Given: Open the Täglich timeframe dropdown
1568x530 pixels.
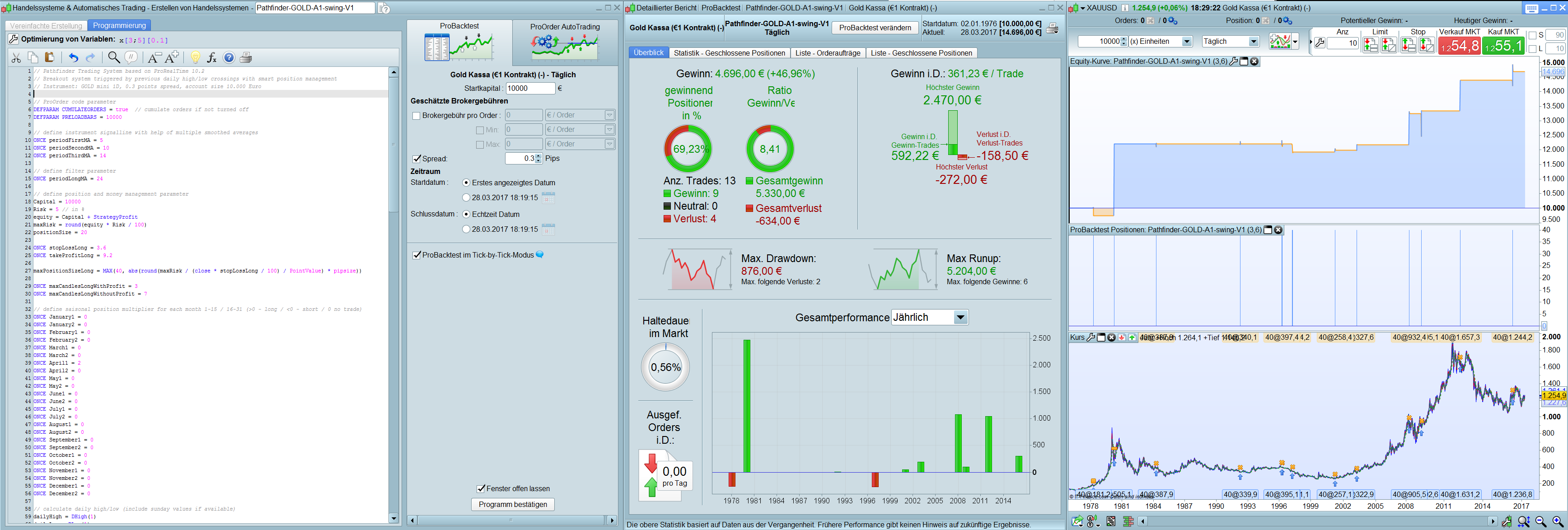Looking at the screenshot, I should coord(1253,42).
